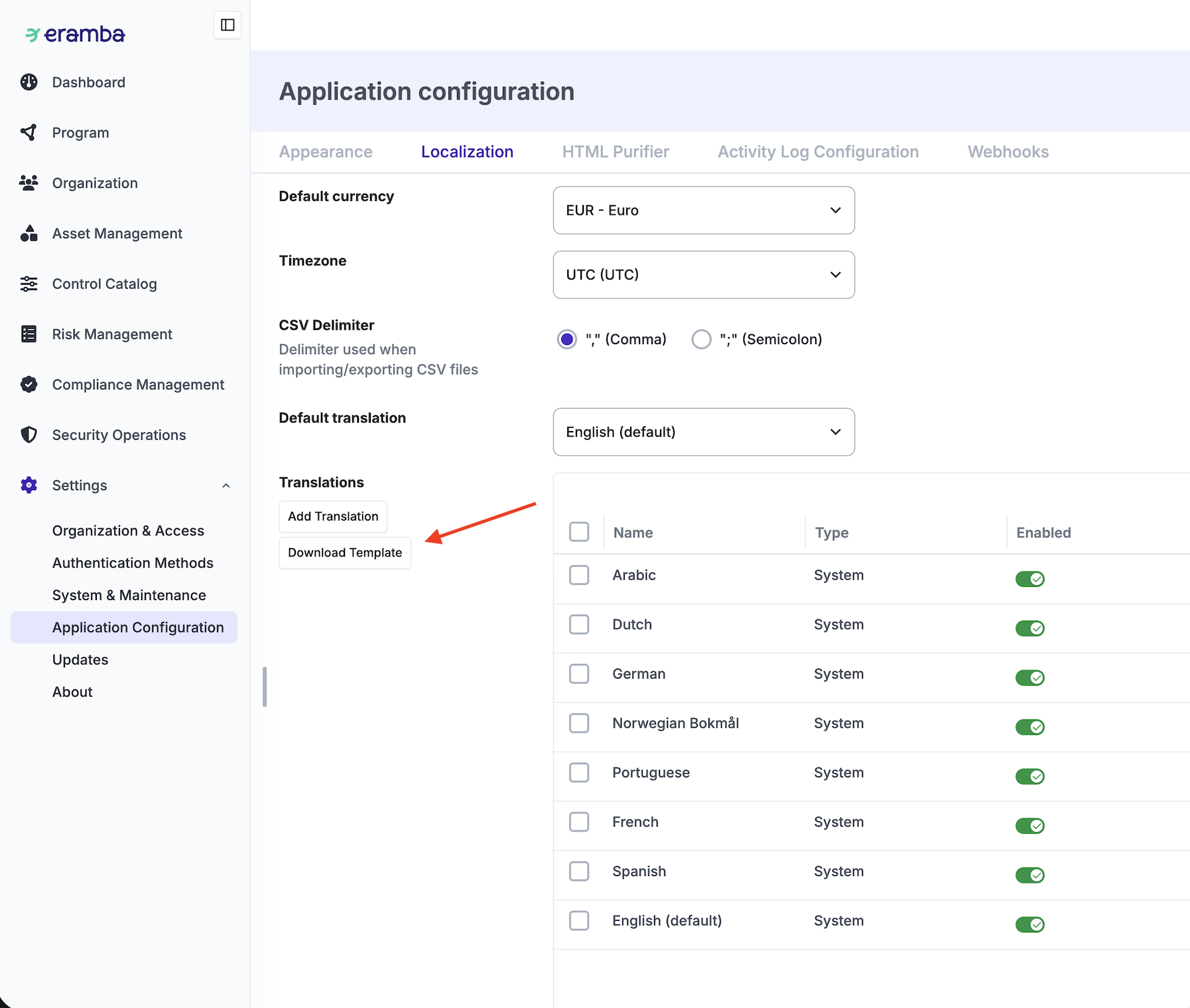Switch to the Appearance tab
The height and width of the screenshot is (1008, 1190).
point(326,152)
